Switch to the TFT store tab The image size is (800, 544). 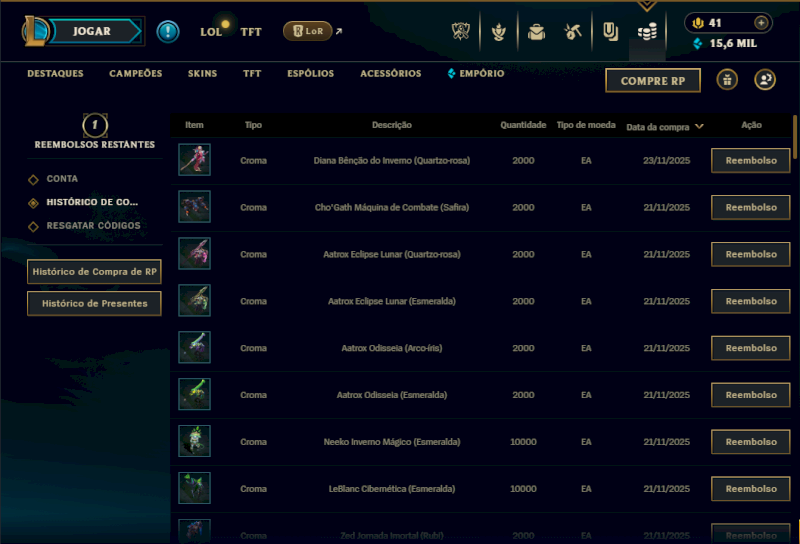tap(252, 73)
